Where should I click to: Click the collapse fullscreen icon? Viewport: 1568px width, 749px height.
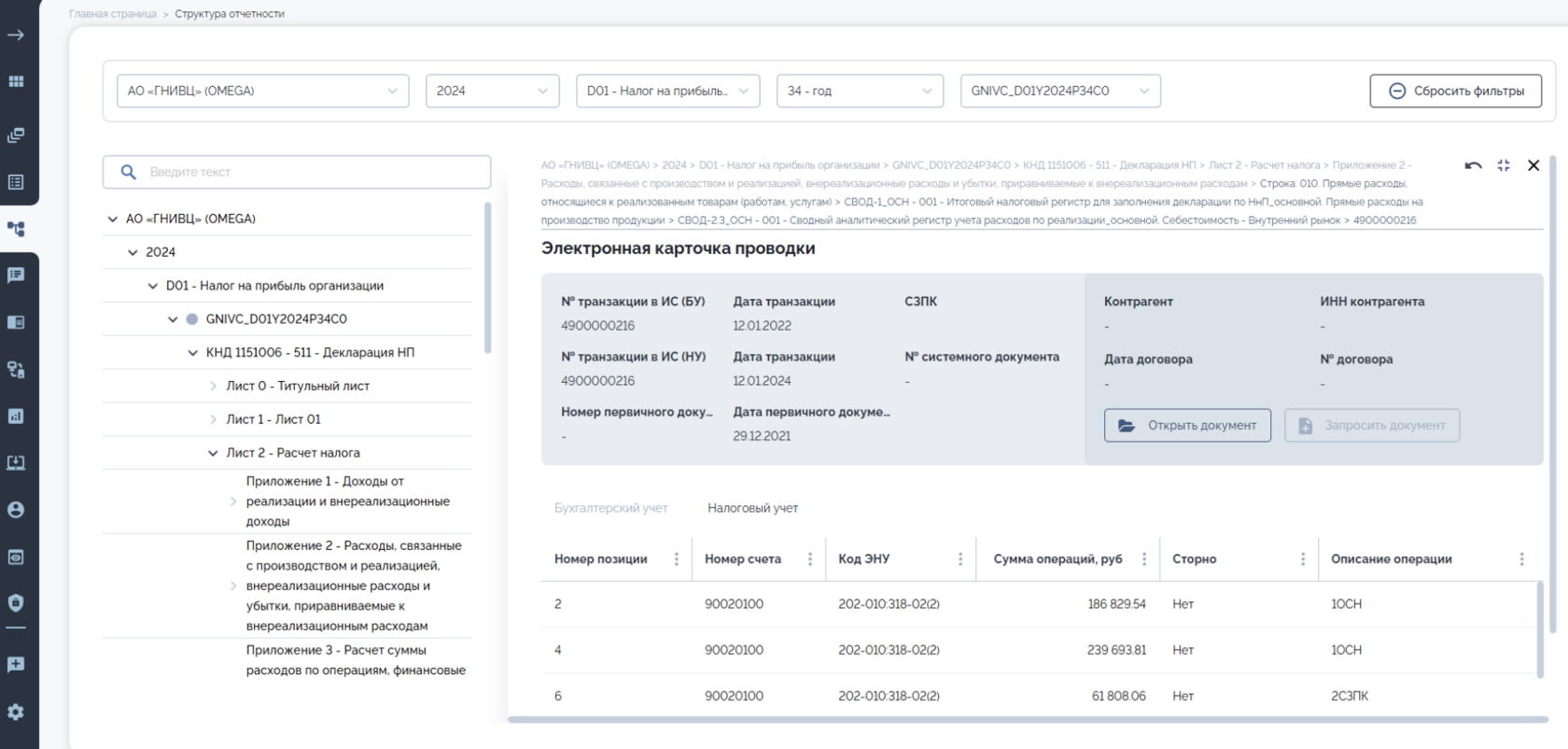point(1504,165)
